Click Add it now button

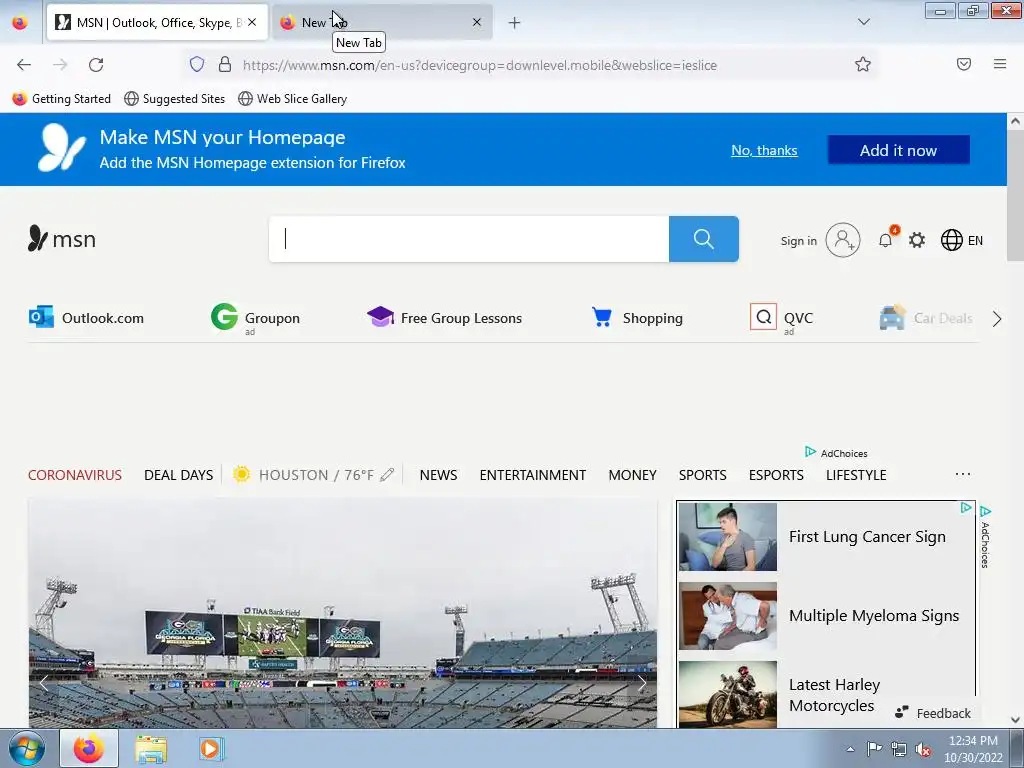pyautogui.click(x=899, y=150)
